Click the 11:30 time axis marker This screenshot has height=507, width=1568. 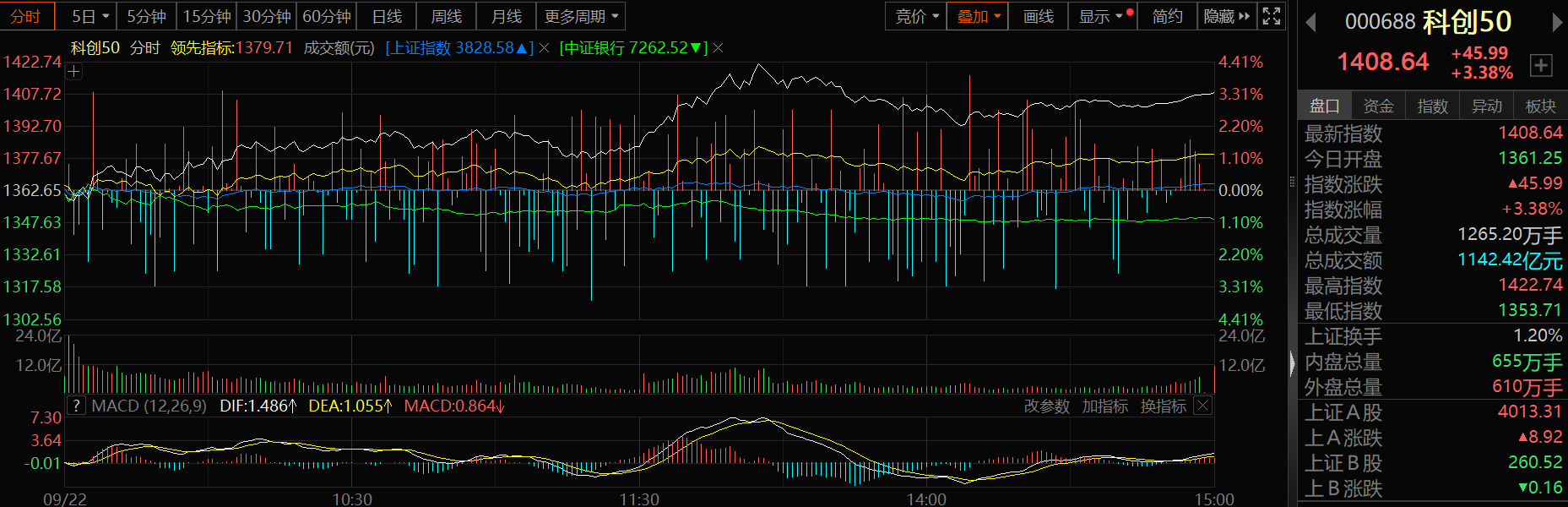click(639, 499)
